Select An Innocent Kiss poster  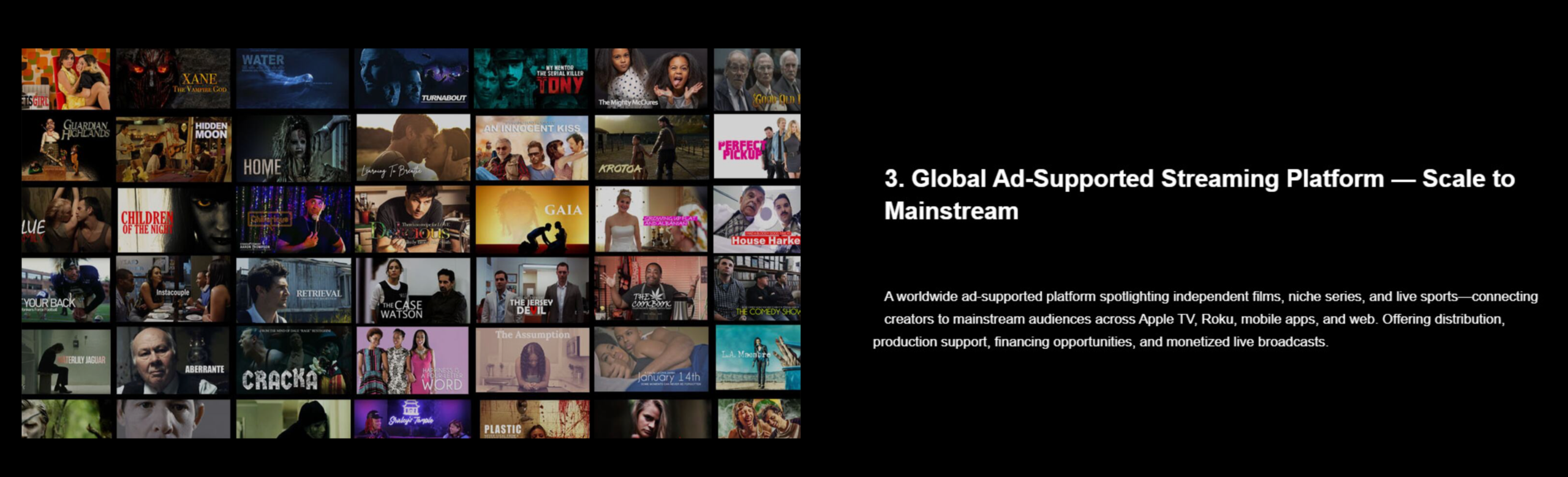tap(532, 149)
